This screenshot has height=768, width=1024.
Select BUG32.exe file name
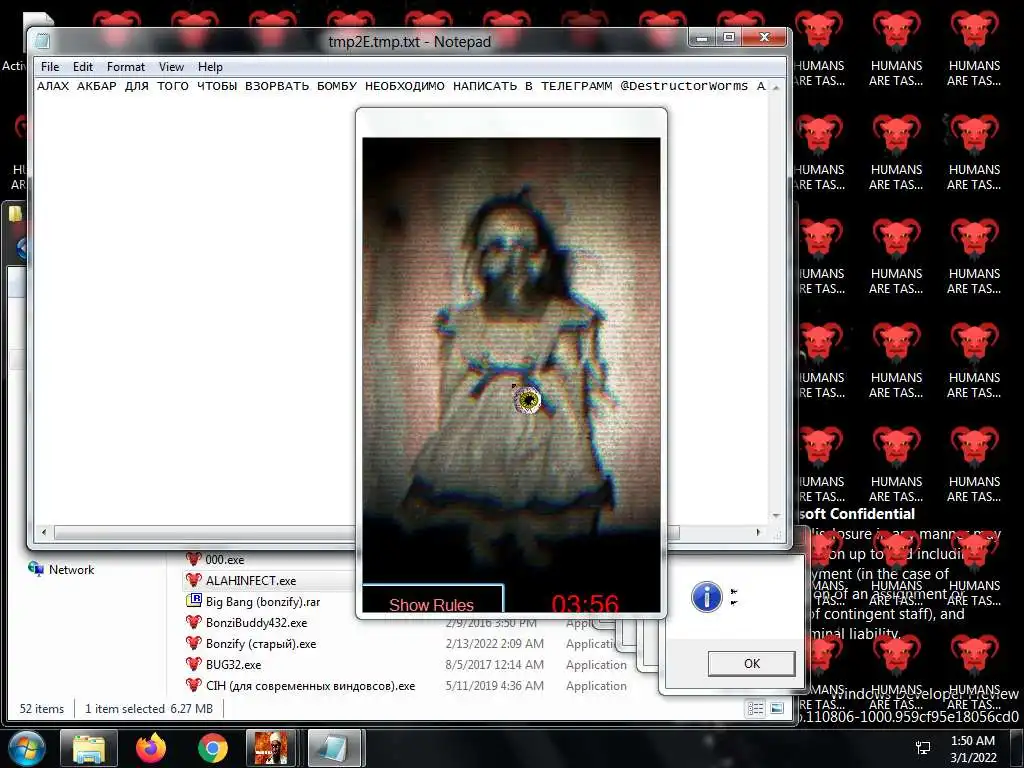click(233, 664)
